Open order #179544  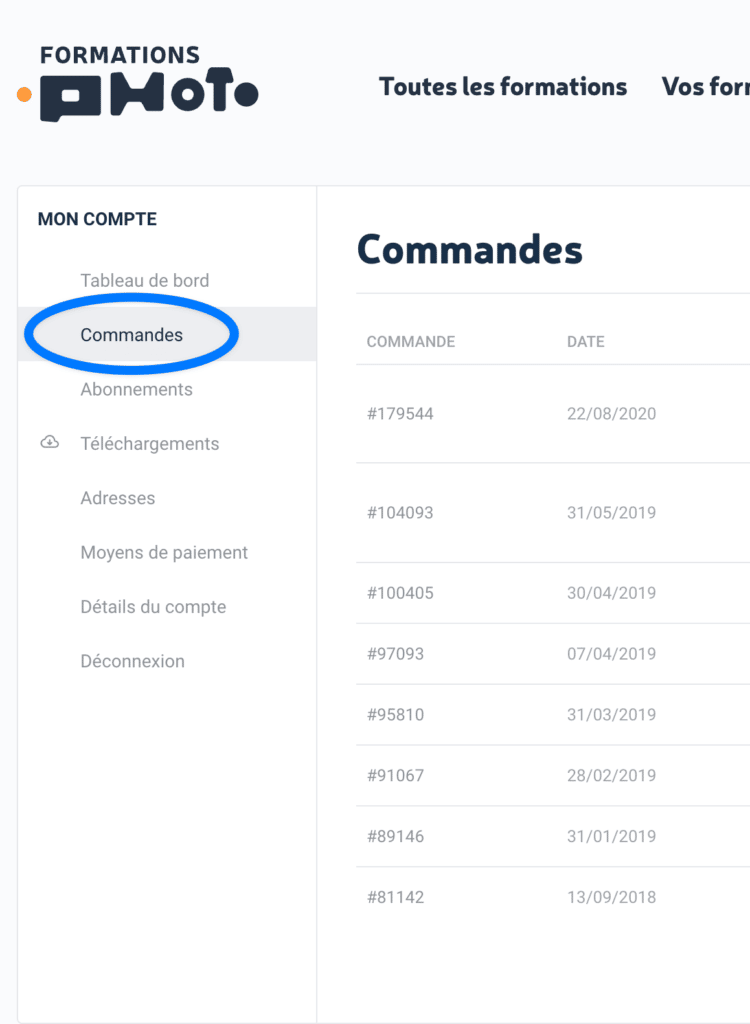click(x=400, y=414)
